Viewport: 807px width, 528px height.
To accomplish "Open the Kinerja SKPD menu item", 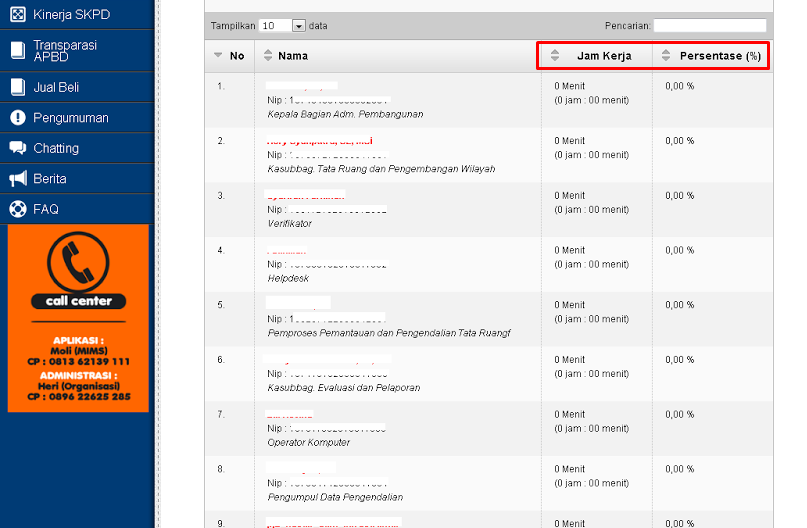I will coord(77,14).
